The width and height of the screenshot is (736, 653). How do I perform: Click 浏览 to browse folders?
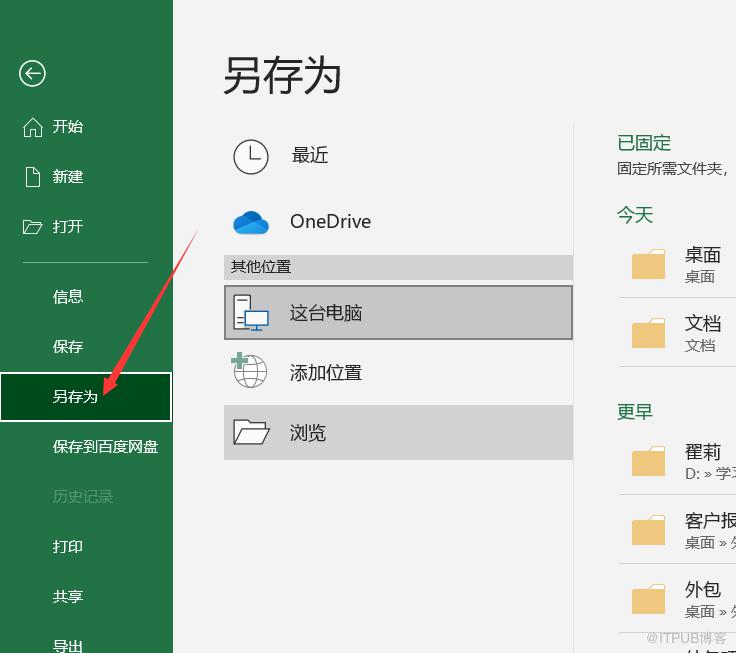pyautogui.click(x=399, y=432)
